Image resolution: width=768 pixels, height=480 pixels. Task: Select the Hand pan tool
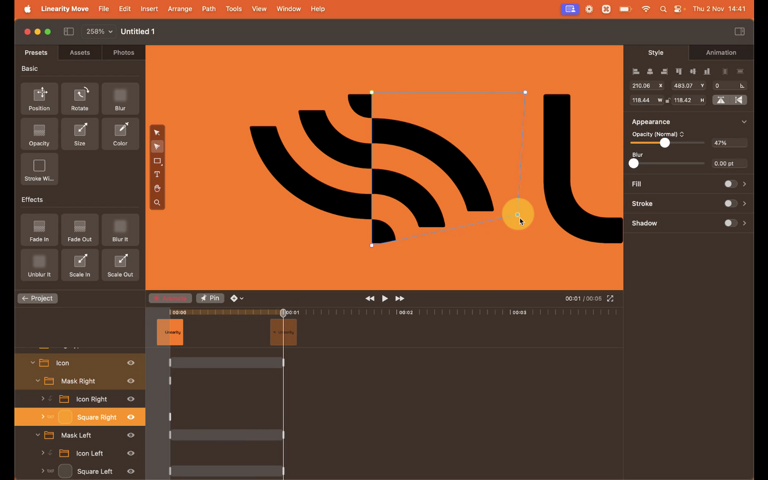pos(157,188)
